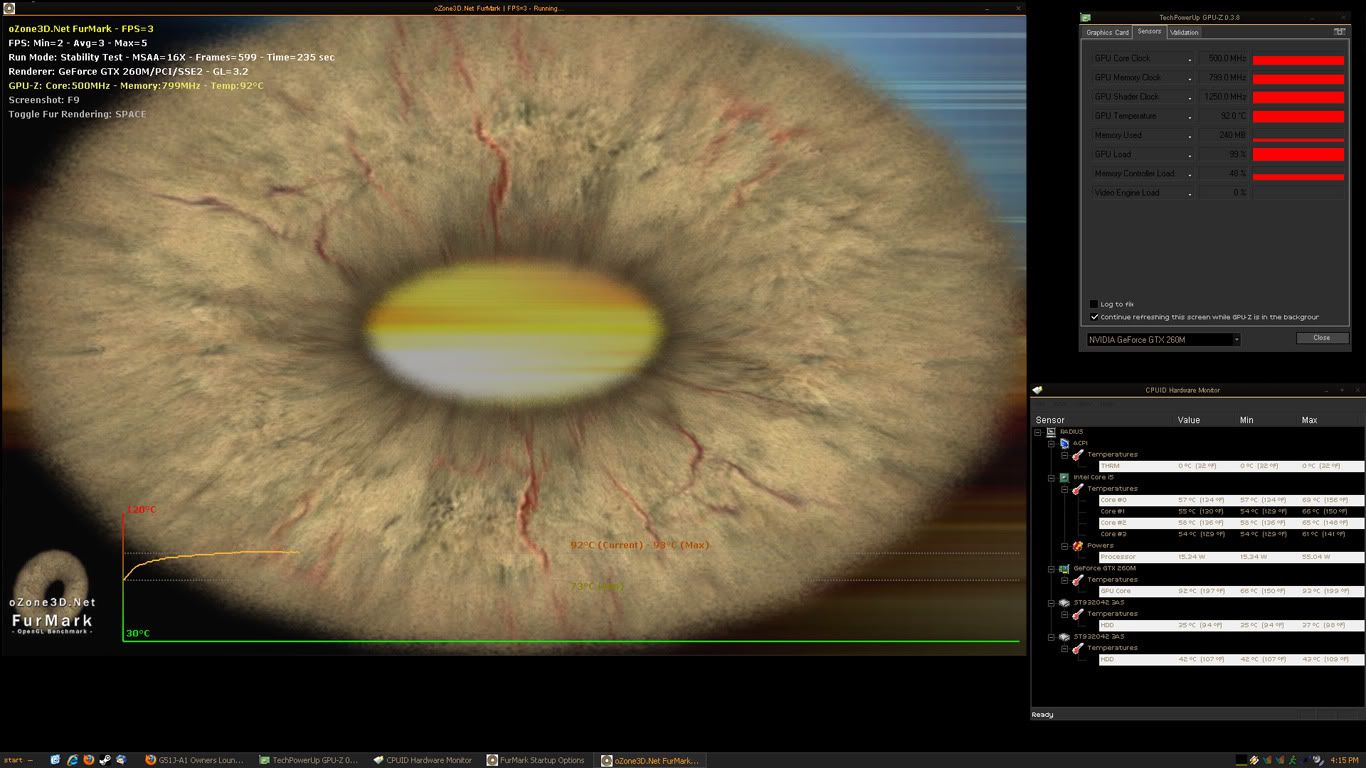1366x768 pixels.
Task: Click the GPU-Z title bar app icon
Action: tap(1086, 17)
